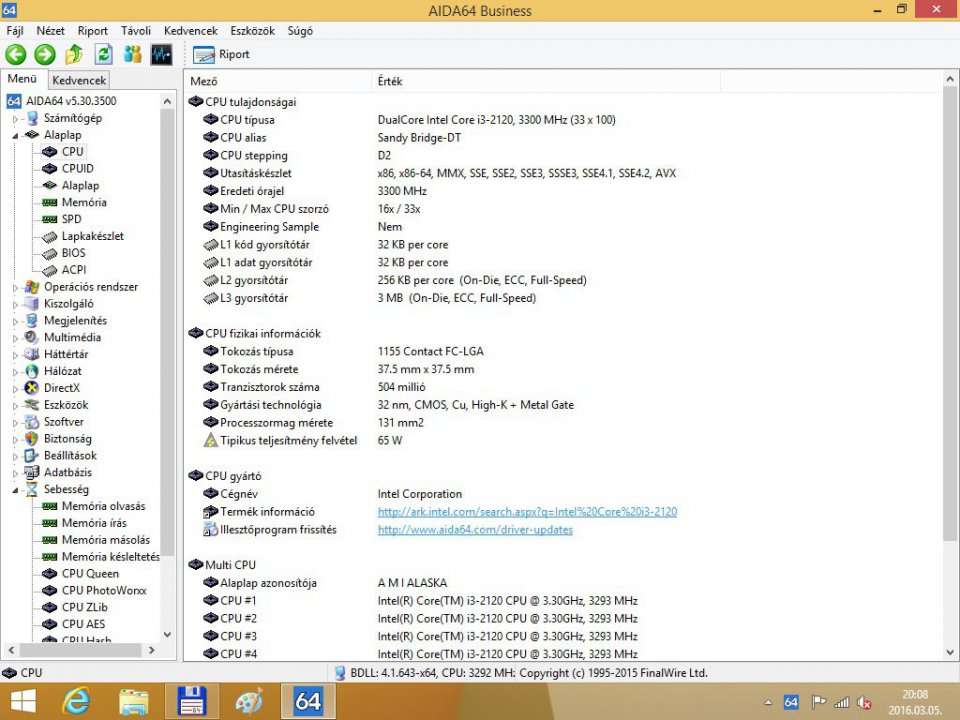Open the remote users toolbar icon
Viewport: 960px width, 720px height.
[x=132, y=54]
